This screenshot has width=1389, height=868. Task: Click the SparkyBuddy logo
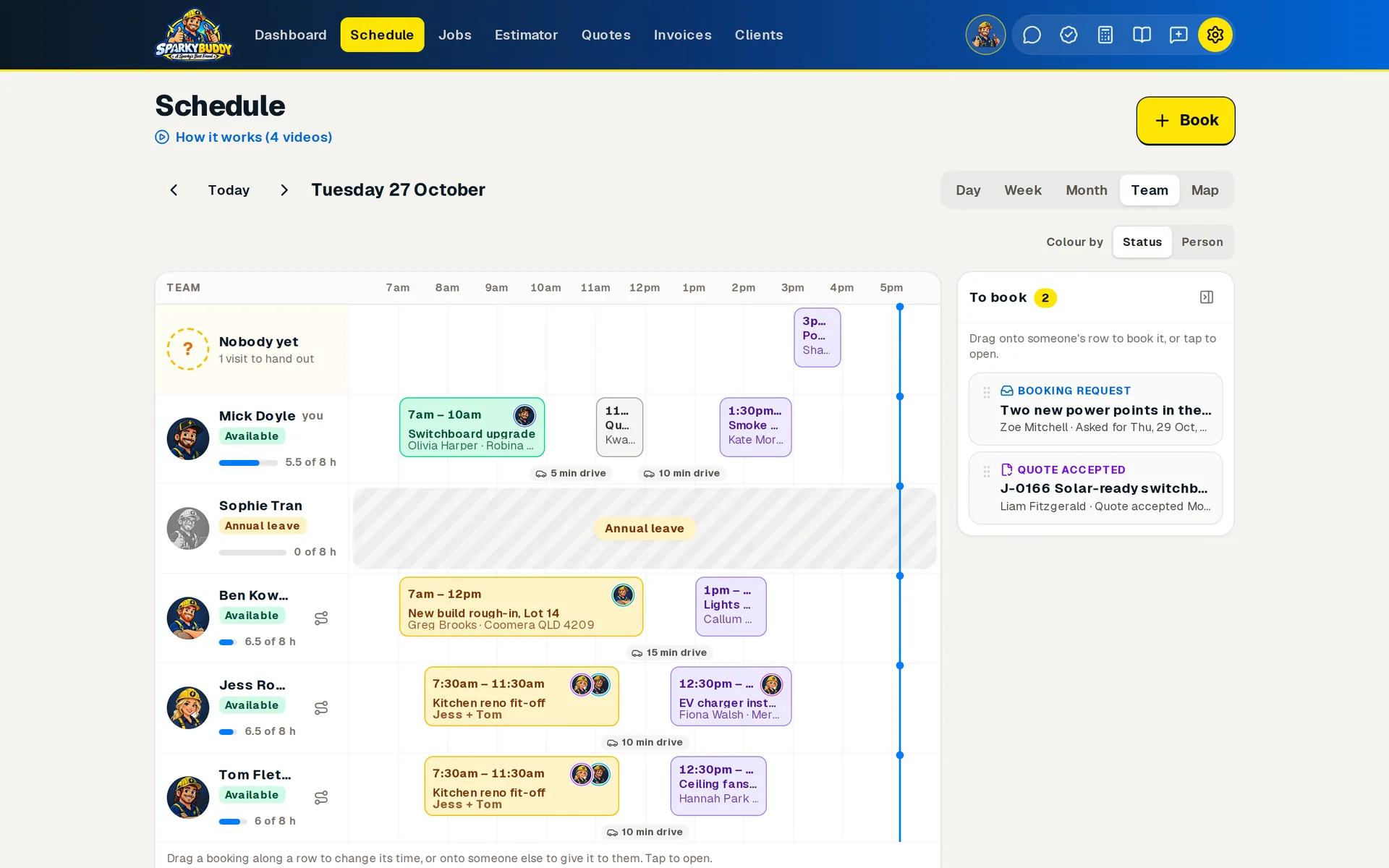point(193,35)
